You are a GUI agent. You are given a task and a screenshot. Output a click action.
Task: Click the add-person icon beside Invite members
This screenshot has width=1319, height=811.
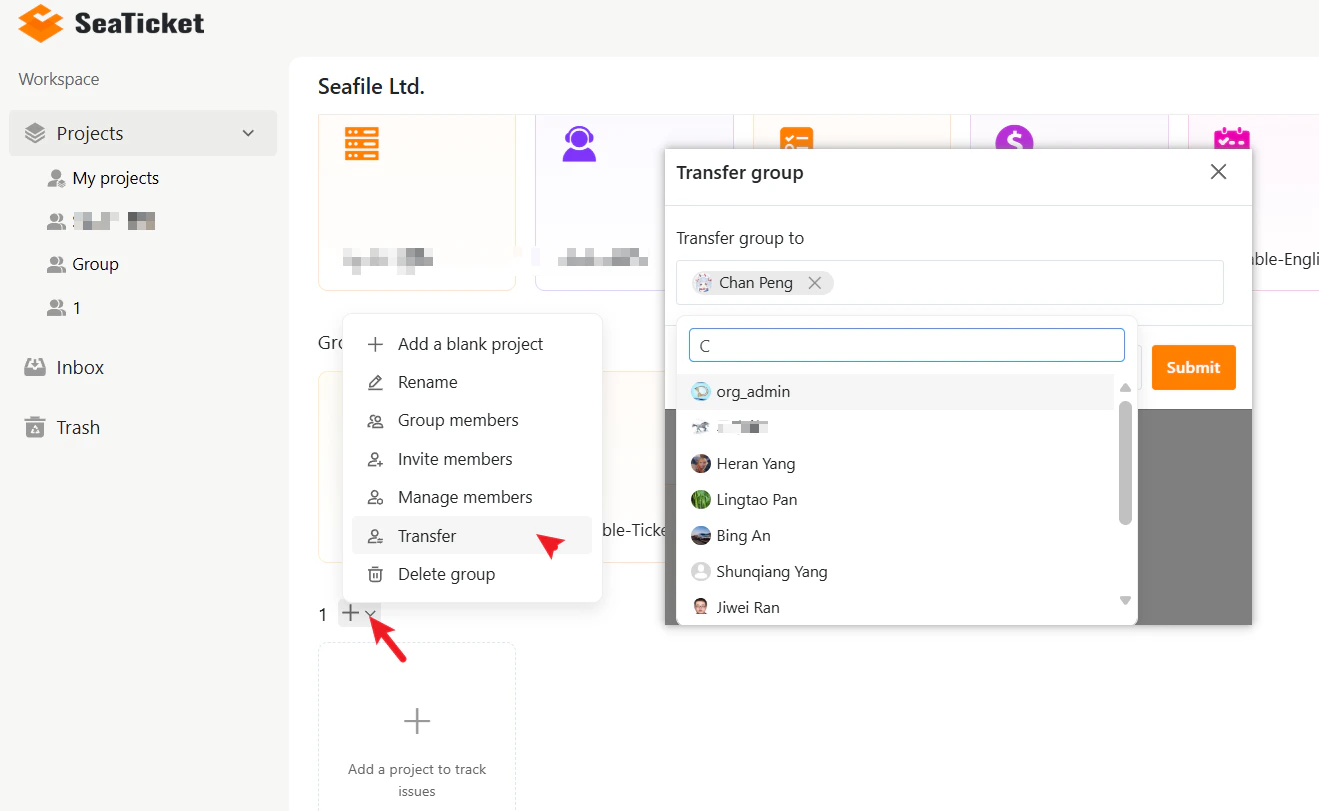[x=375, y=459]
